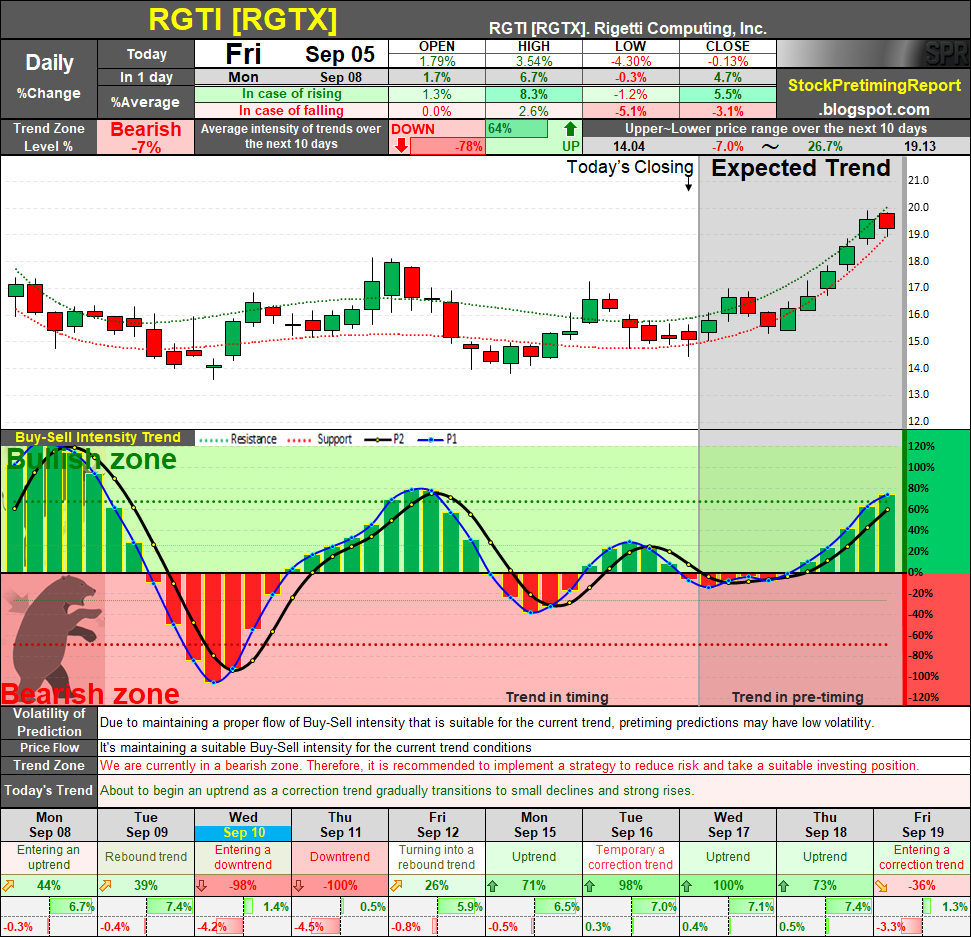Click the Today's Closing arrow marker

[x=689, y=184]
